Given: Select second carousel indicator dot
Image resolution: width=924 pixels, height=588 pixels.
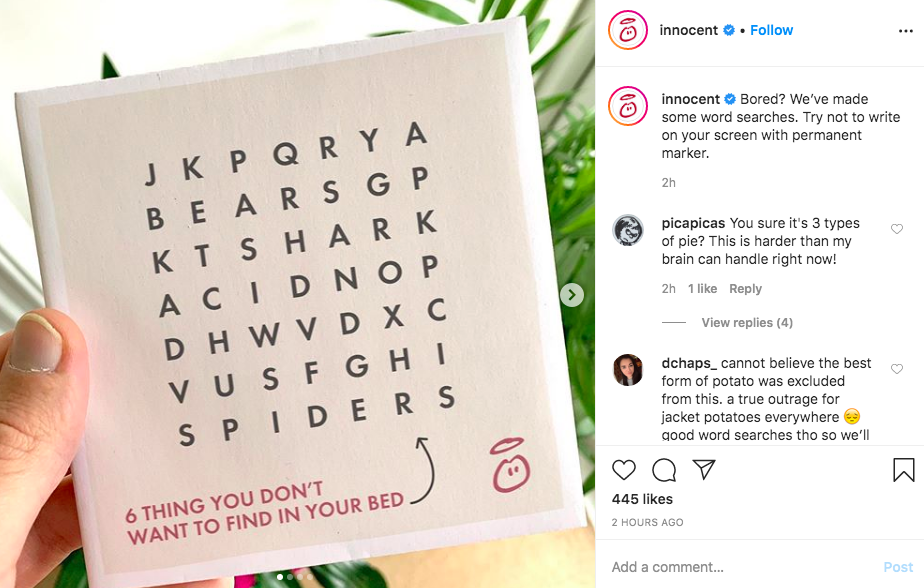Looking at the screenshot, I should [x=289, y=577].
